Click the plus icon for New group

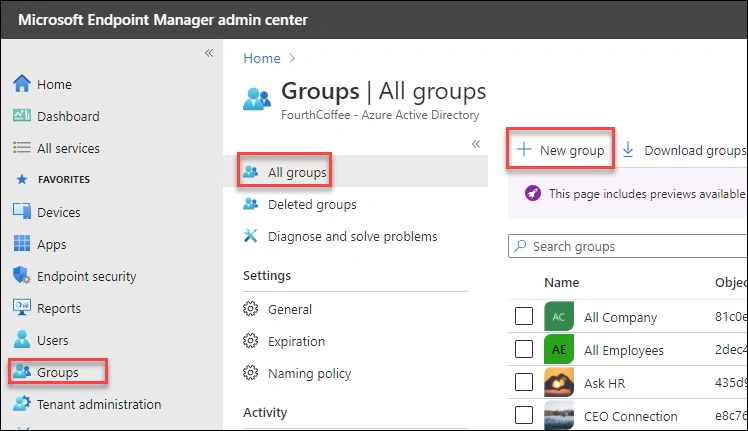point(524,149)
